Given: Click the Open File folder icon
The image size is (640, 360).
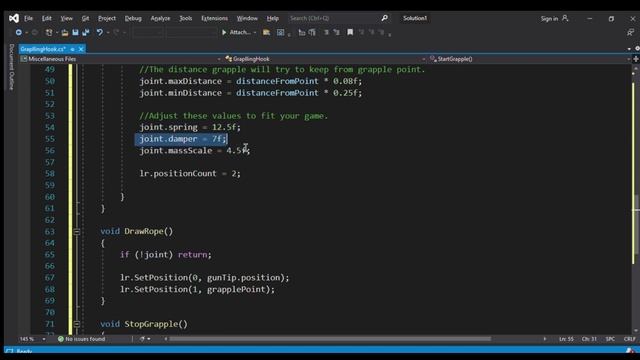Looking at the screenshot, I should (x=65, y=32).
